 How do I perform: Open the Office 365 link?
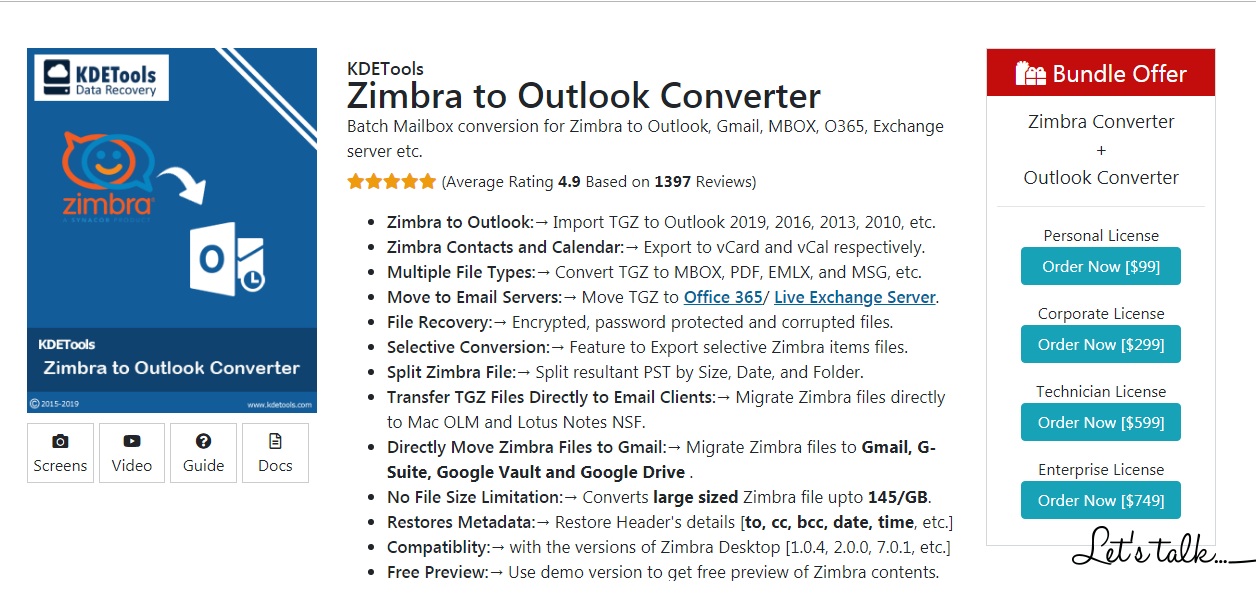click(721, 297)
